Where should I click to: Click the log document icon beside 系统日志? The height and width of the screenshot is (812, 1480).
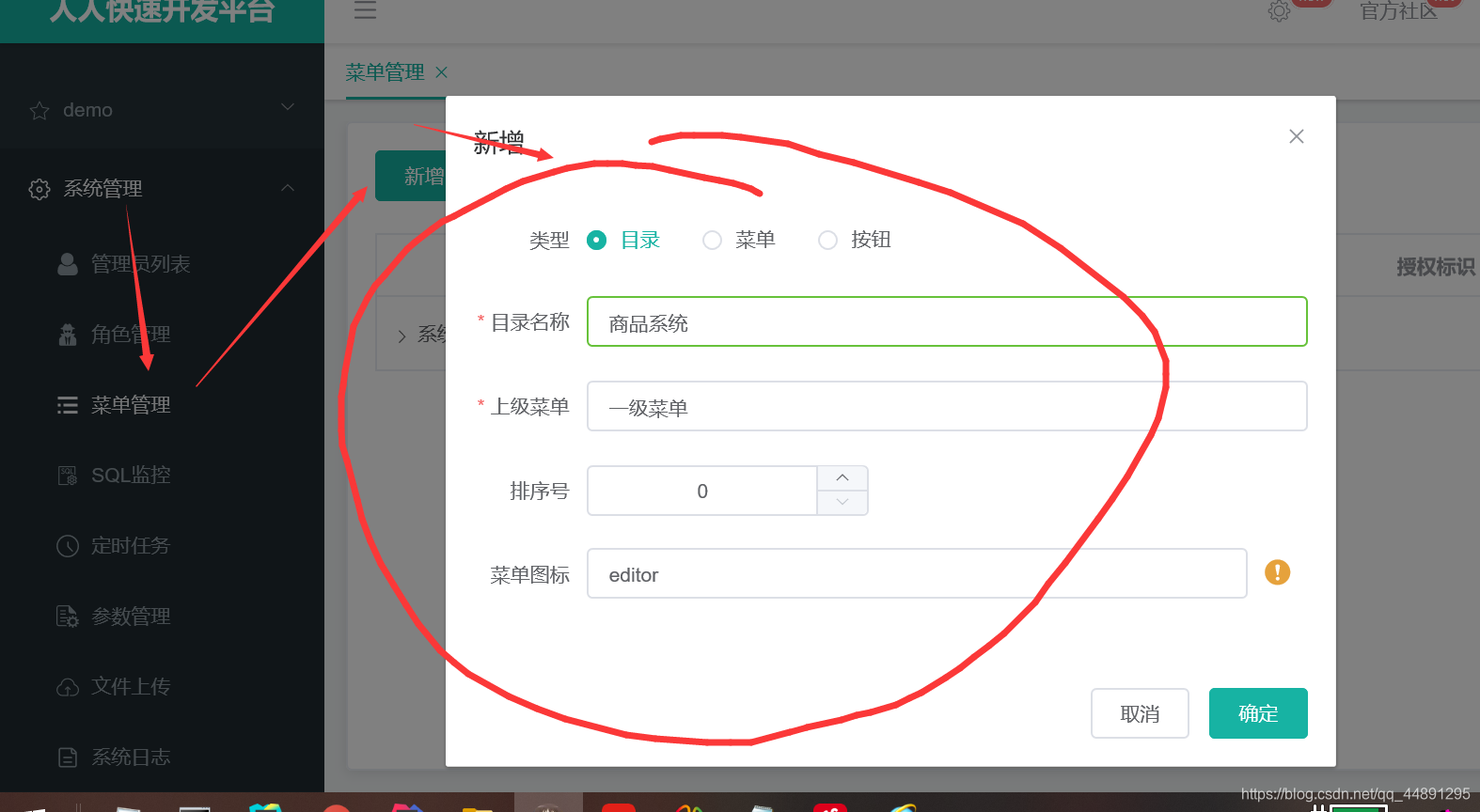68,757
